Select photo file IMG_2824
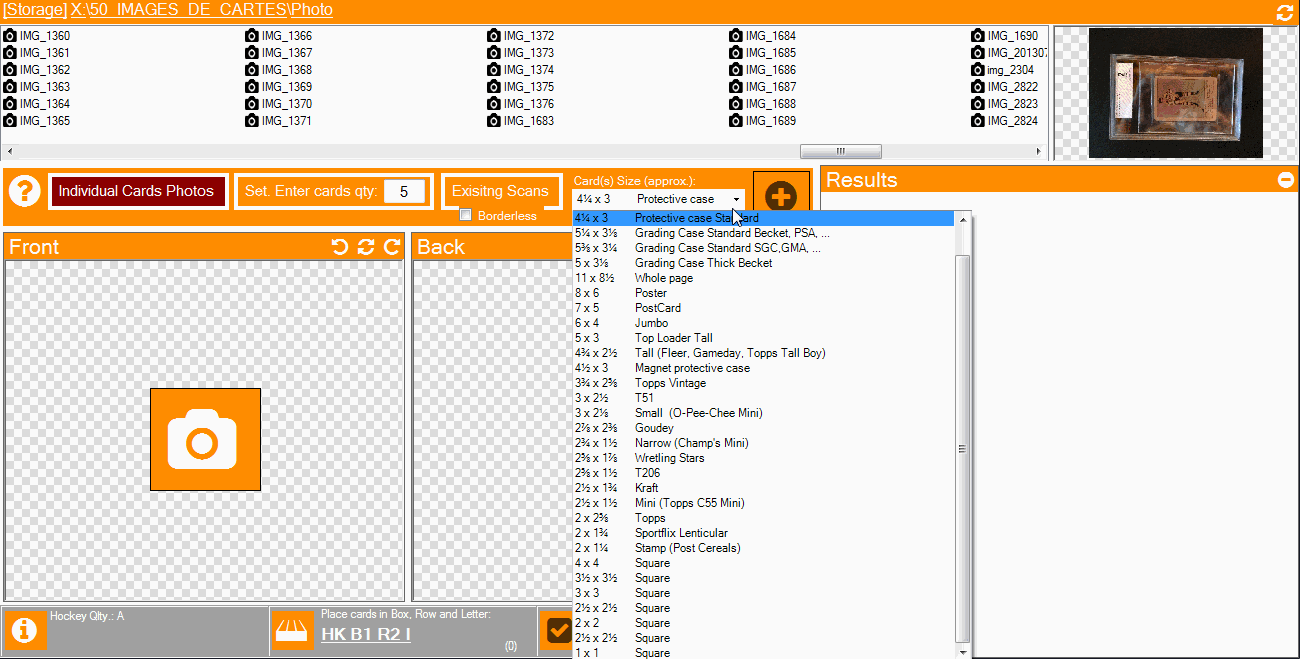Viewport: 1300px width, 659px height. [x=1005, y=121]
